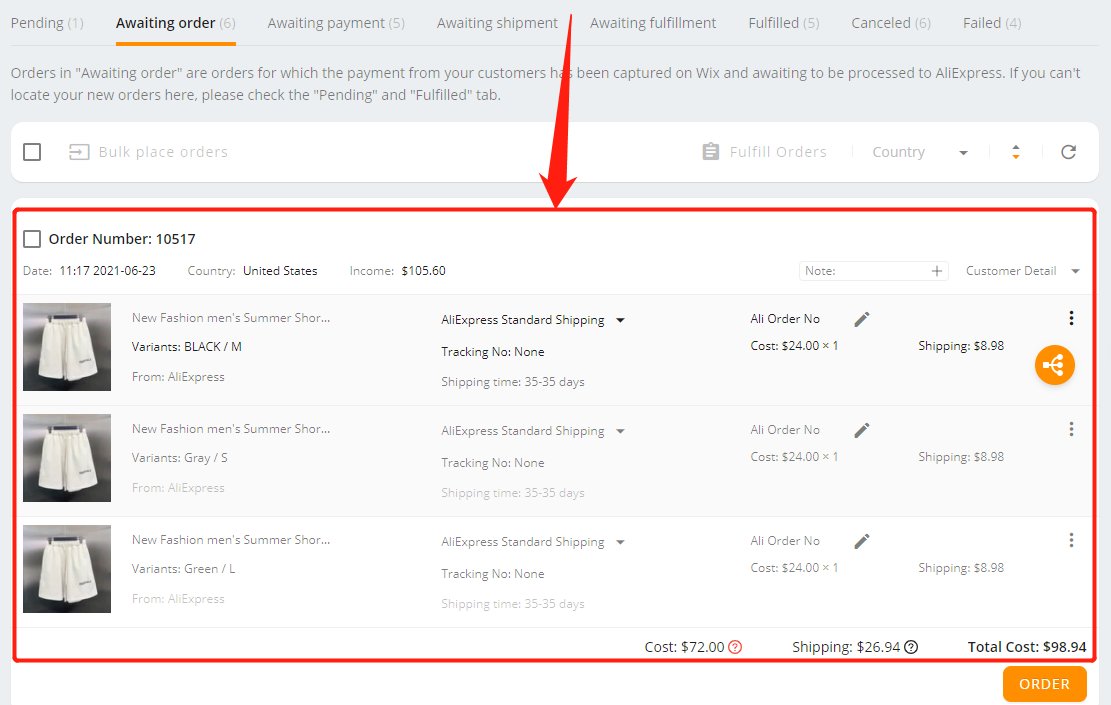Click the Fulfill Orders clipboard icon
Screen dimensions: 1111x705
[x=710, y=152]
